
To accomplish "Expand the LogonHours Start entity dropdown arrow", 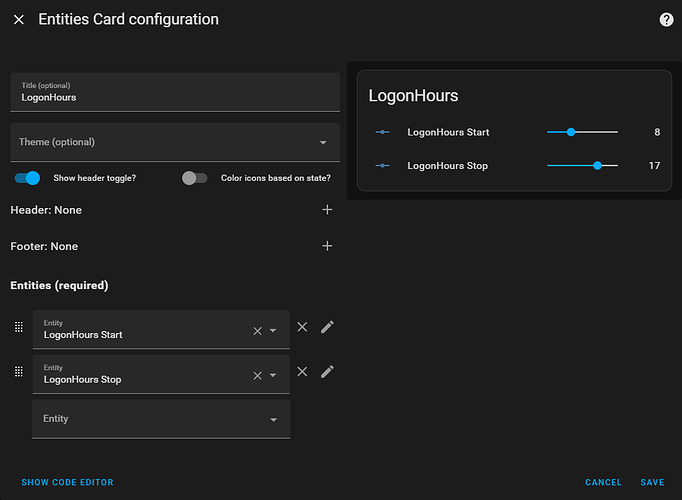I will point(273,331).
